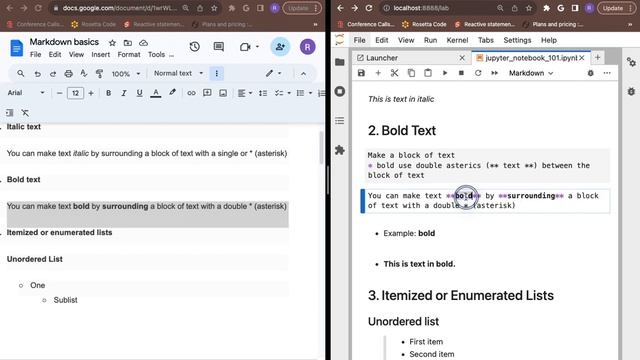Increase font size with the plus button
The height and width of the screenshot is (360, 640).
point(91,93)
